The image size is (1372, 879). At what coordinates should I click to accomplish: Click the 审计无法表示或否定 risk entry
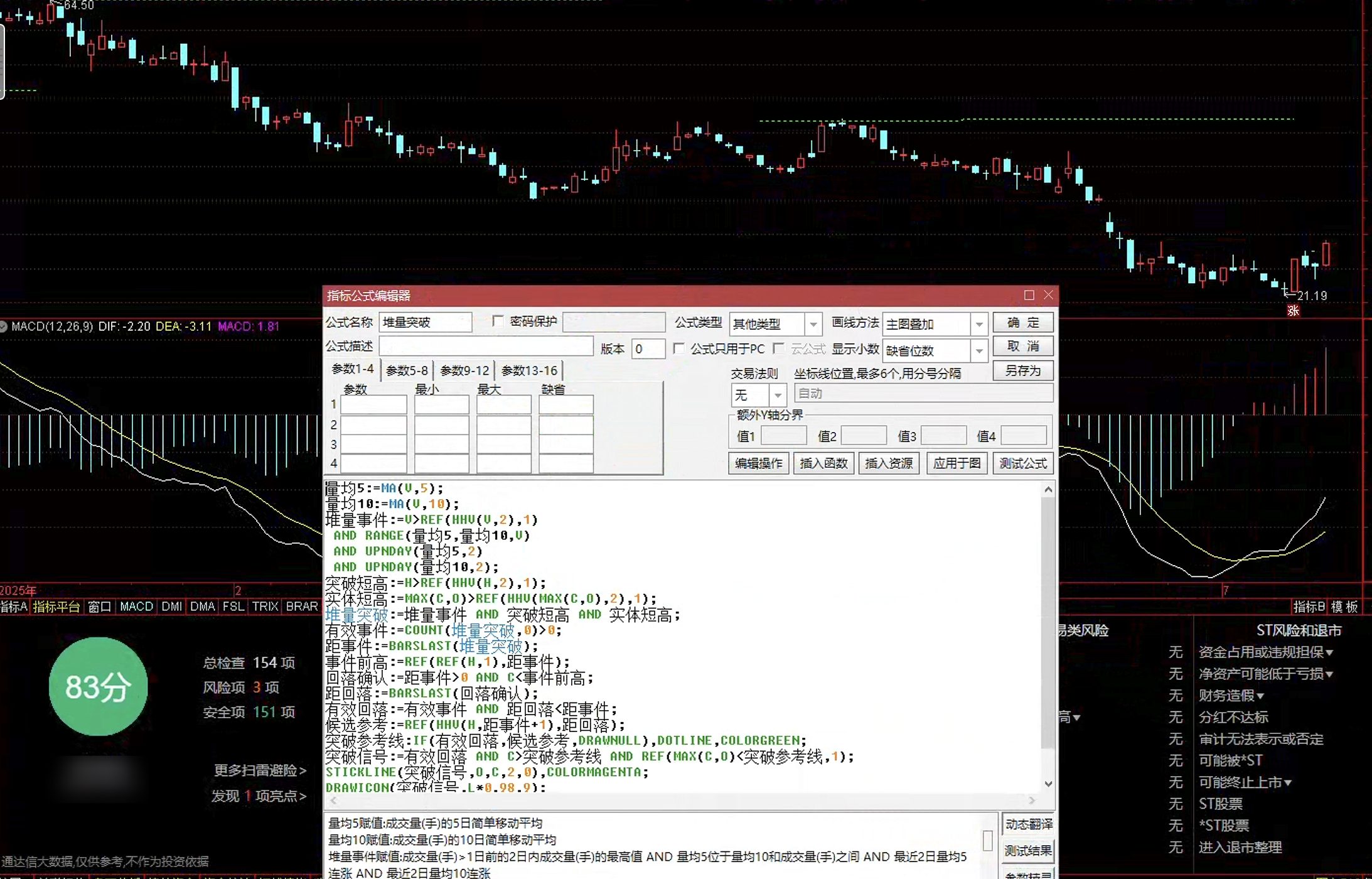point(1261,739)
